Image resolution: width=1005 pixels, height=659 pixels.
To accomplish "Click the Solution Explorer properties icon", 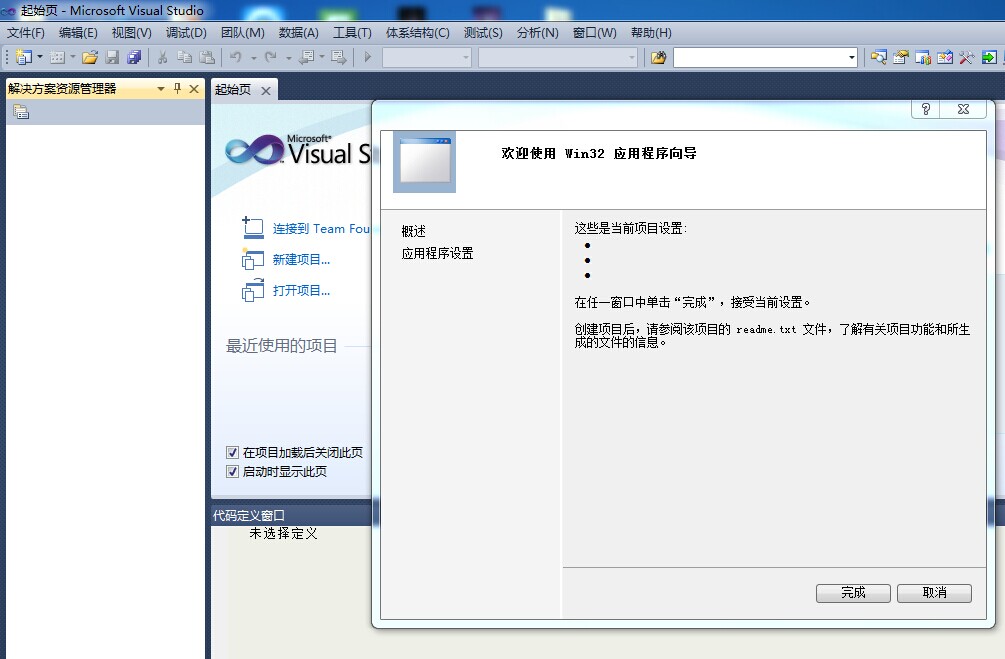I will 21,112.
